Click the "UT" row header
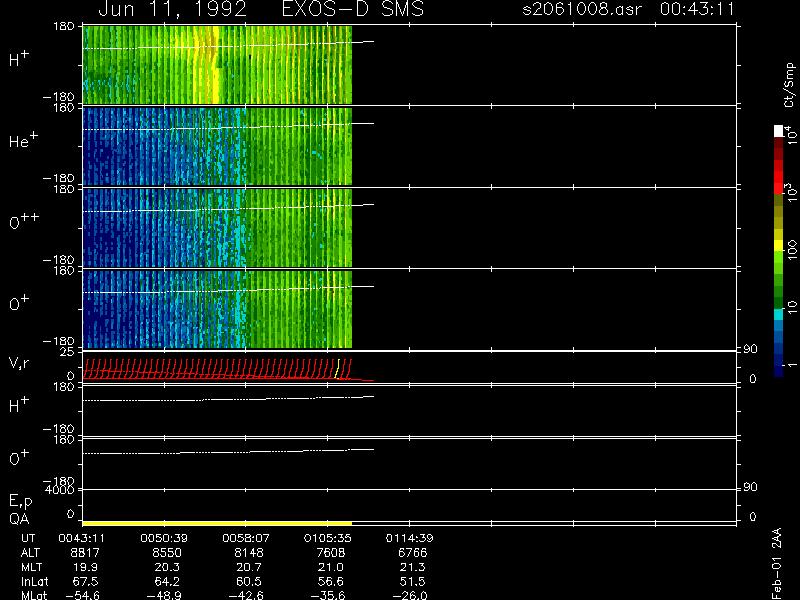800x600 pixels. click(28, 538)
